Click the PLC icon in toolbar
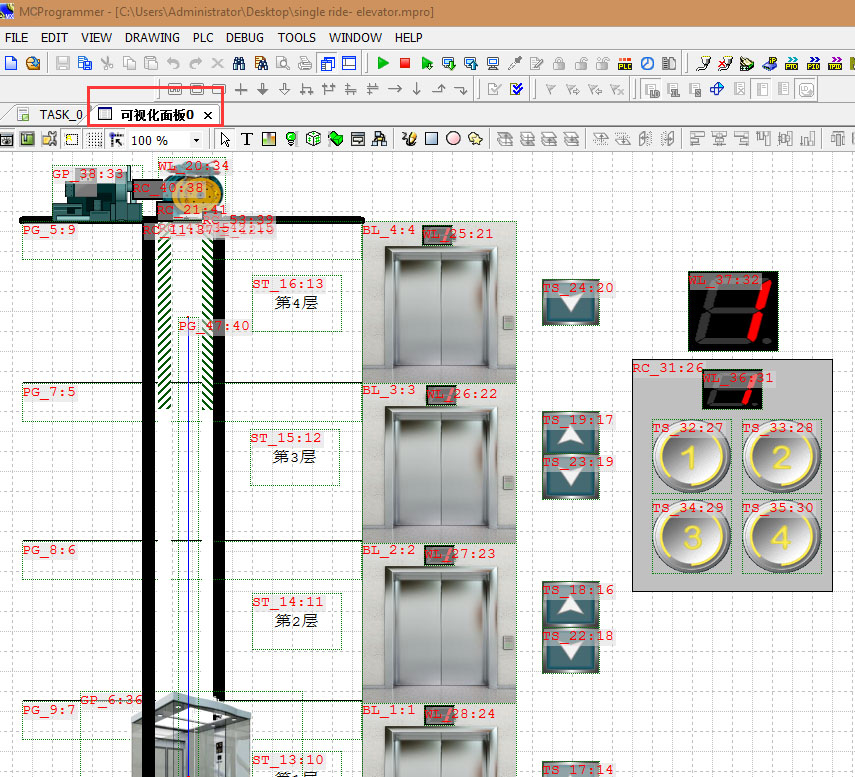Viewport: 855px width, 777px height. 625,63
